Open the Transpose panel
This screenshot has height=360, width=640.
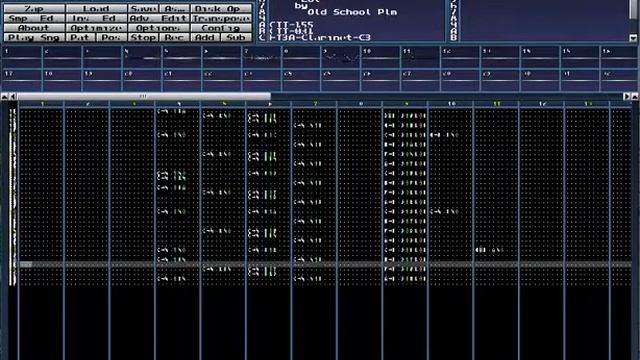[221, 18]
